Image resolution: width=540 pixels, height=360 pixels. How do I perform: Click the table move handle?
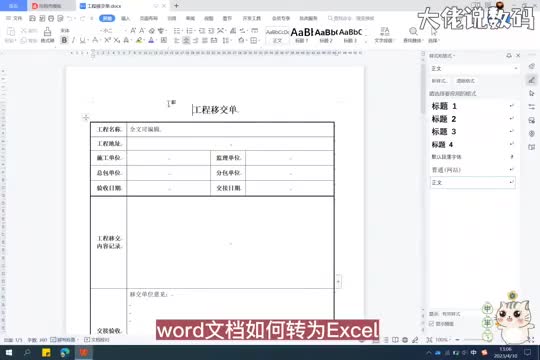coord(86,117)
